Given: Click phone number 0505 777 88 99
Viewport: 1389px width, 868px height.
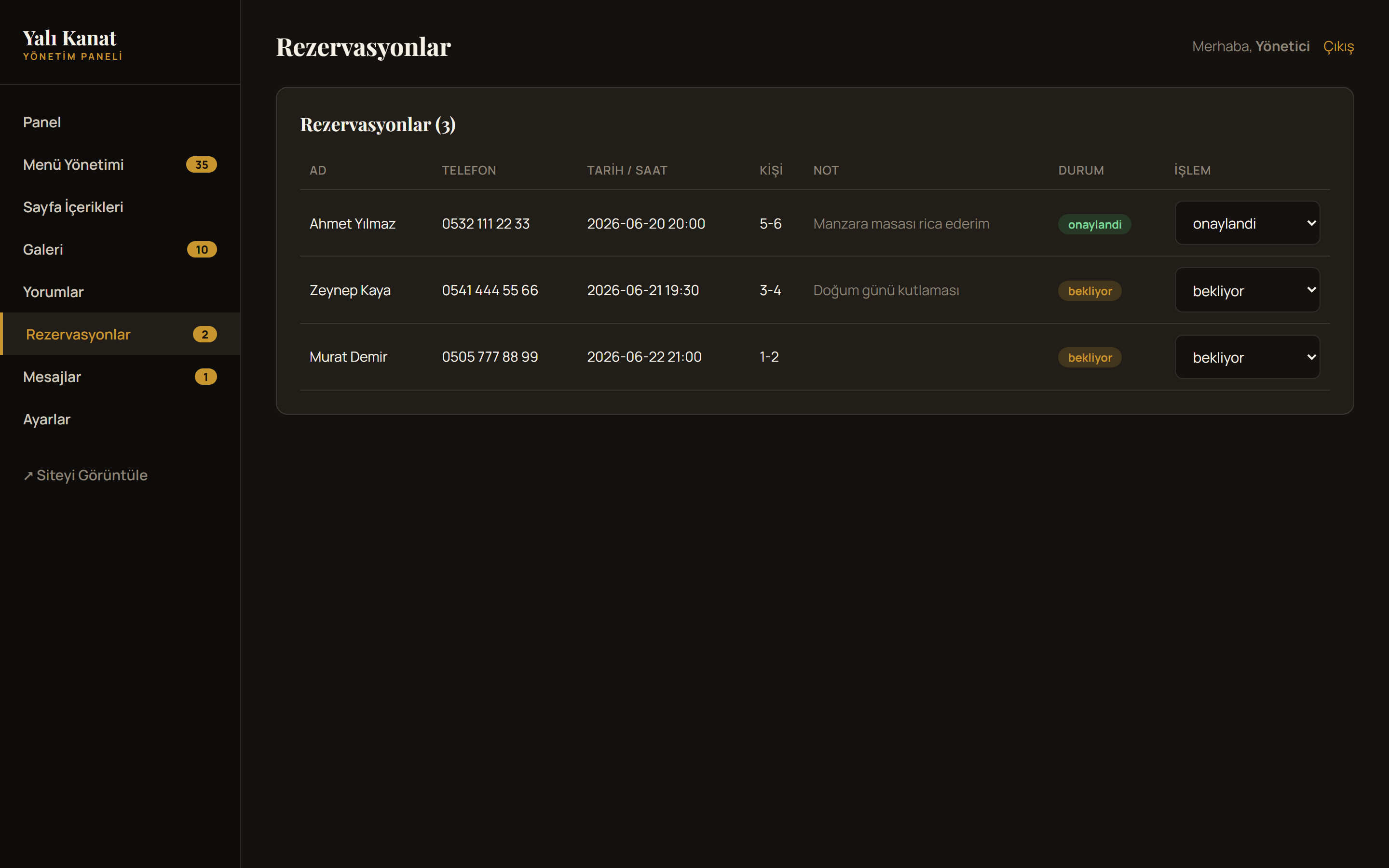Looking at the screenshot, I should tap(490, 357).
